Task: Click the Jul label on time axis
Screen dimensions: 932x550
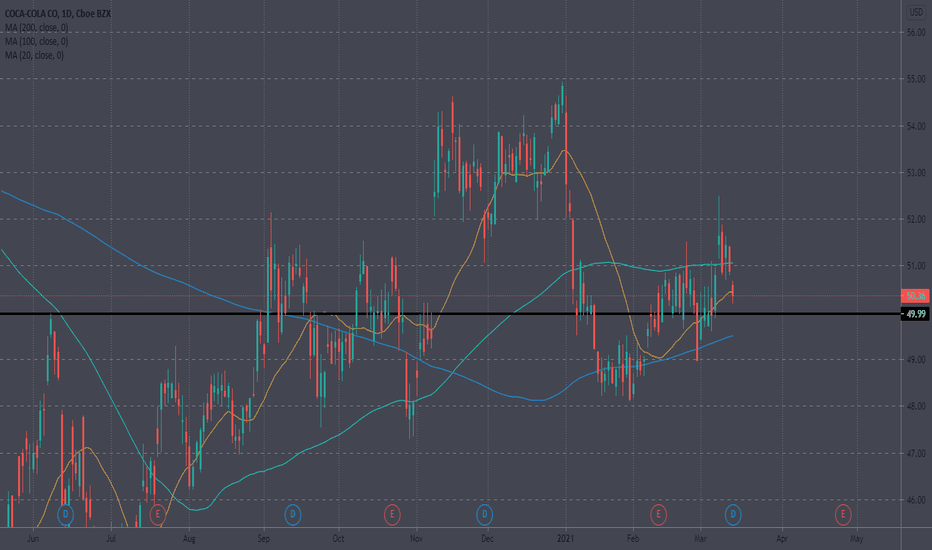Action: pos(111,539)
